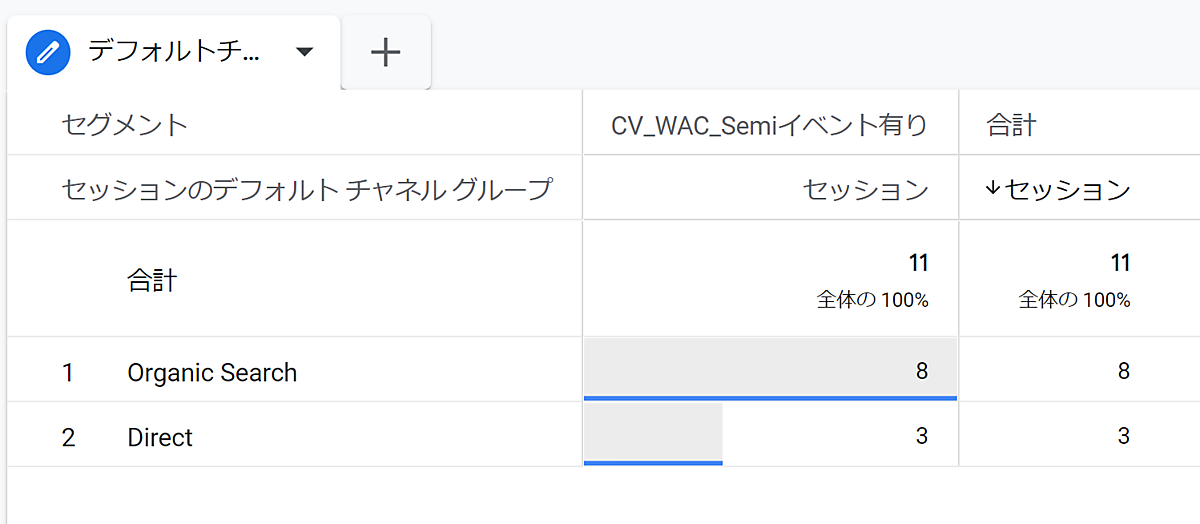
Task: Toggle sort on ↓セッション total column
Action: 1058,190
